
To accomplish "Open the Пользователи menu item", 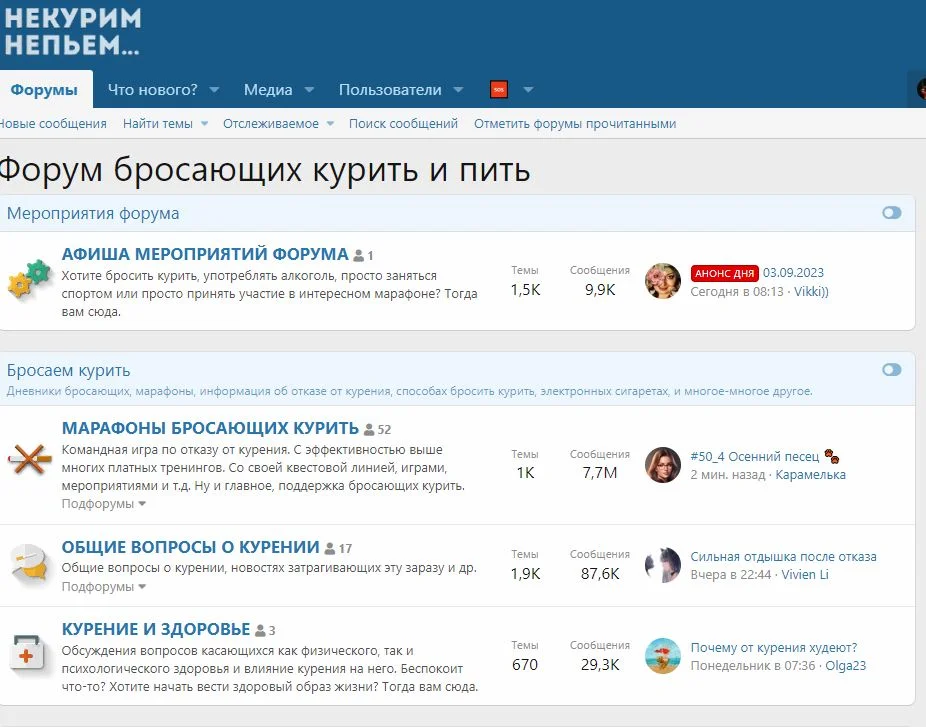I will (390, 90).
